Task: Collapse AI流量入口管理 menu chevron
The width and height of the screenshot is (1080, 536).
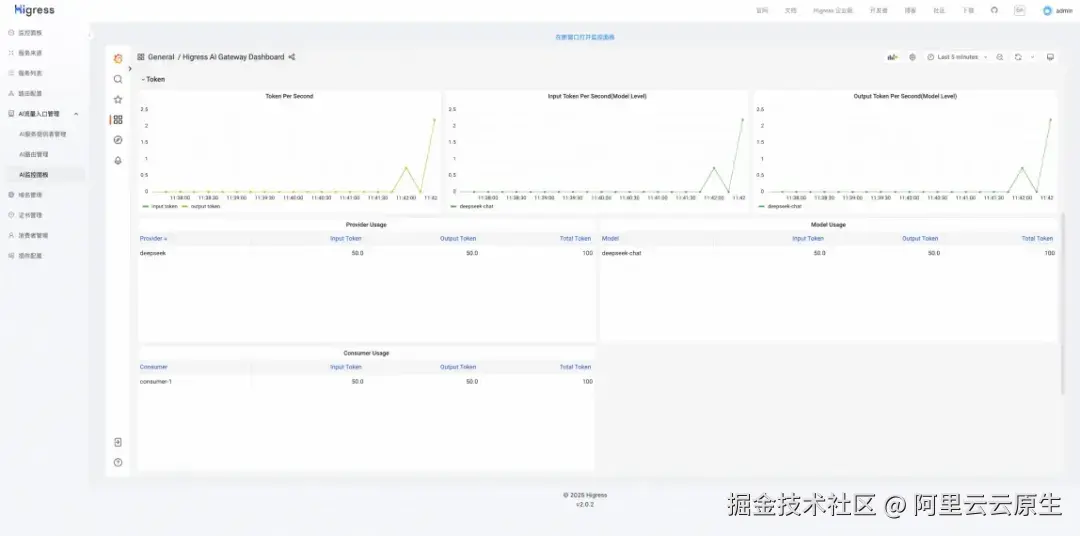Action: click(76, 114)
